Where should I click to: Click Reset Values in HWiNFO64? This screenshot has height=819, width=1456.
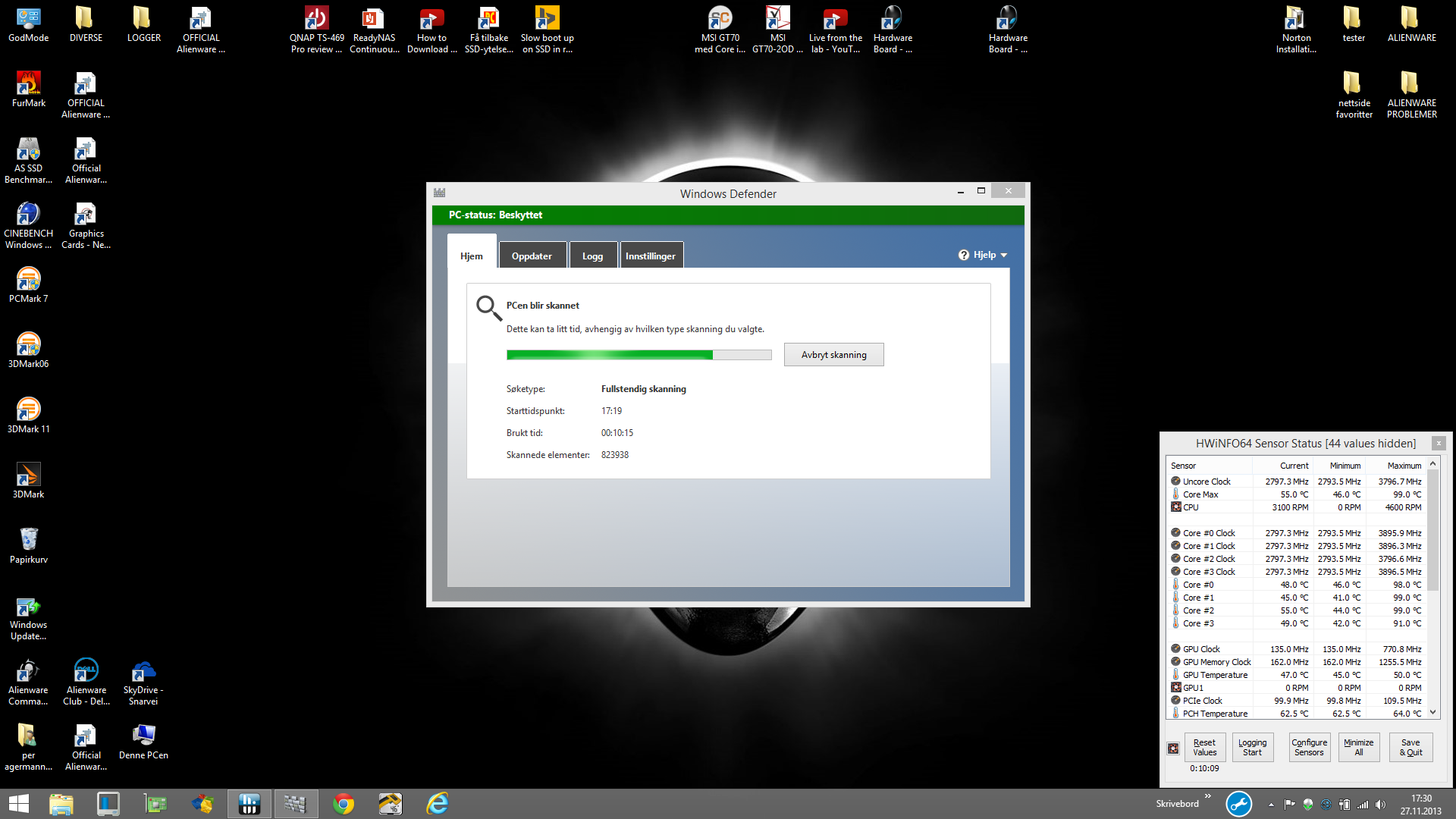click(x=1204, y=747)
